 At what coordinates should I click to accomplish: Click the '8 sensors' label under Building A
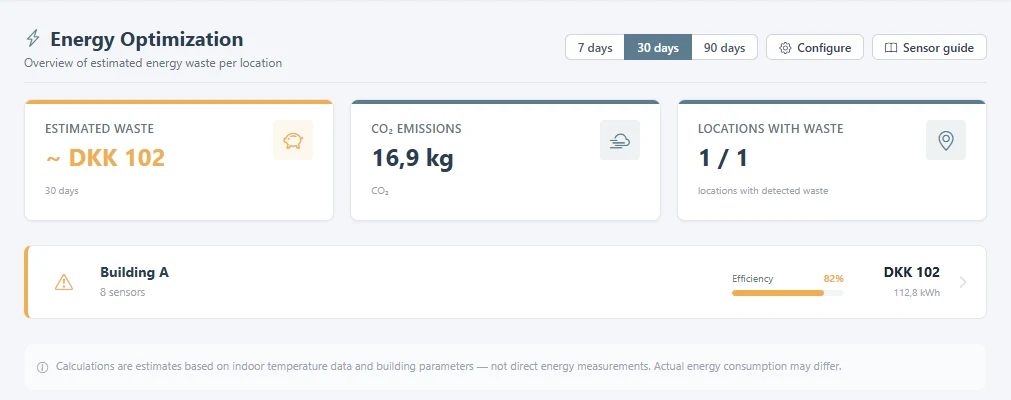tap(123, 292)
